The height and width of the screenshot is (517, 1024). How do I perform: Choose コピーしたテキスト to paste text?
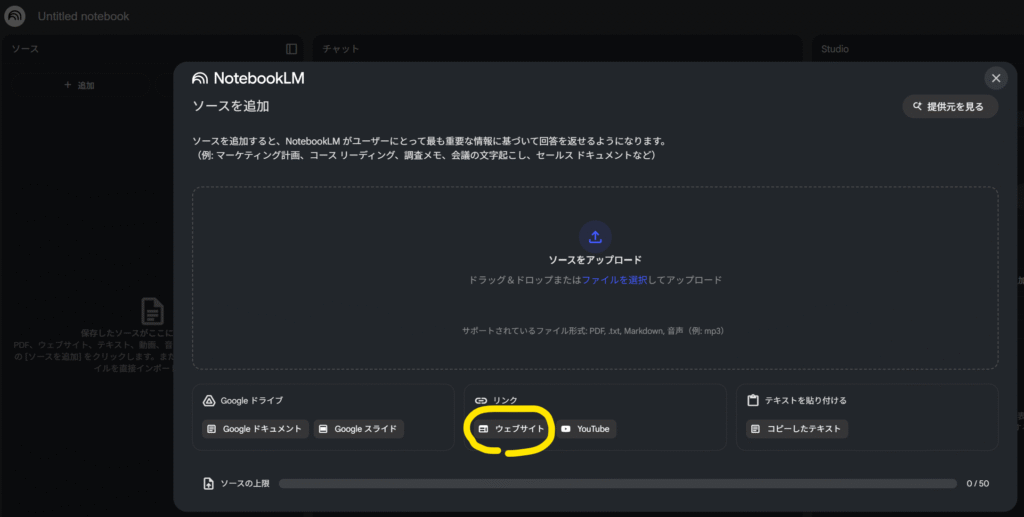coord(797,429)
